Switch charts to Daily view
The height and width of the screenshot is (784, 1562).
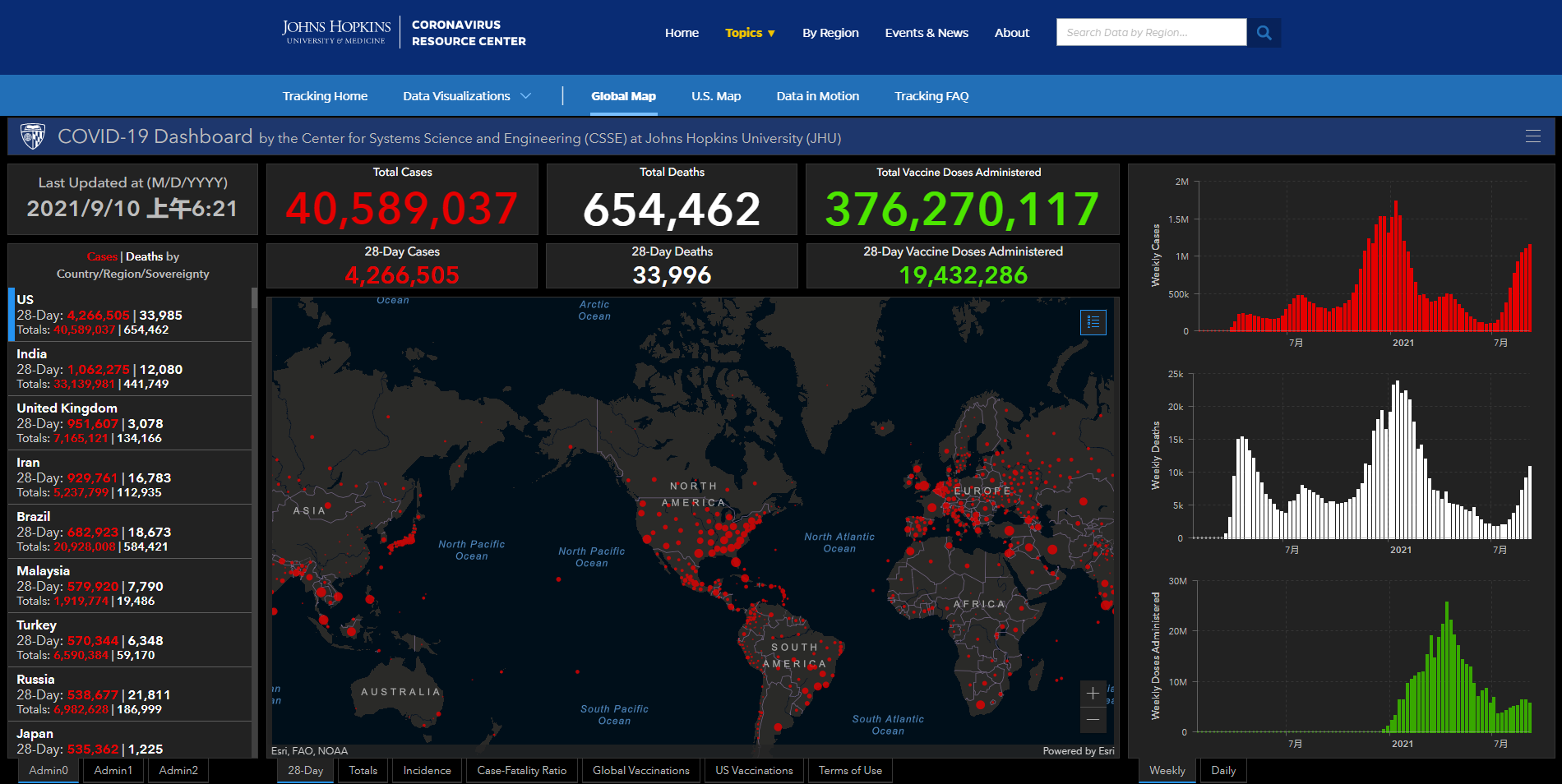pos(1222,770)
